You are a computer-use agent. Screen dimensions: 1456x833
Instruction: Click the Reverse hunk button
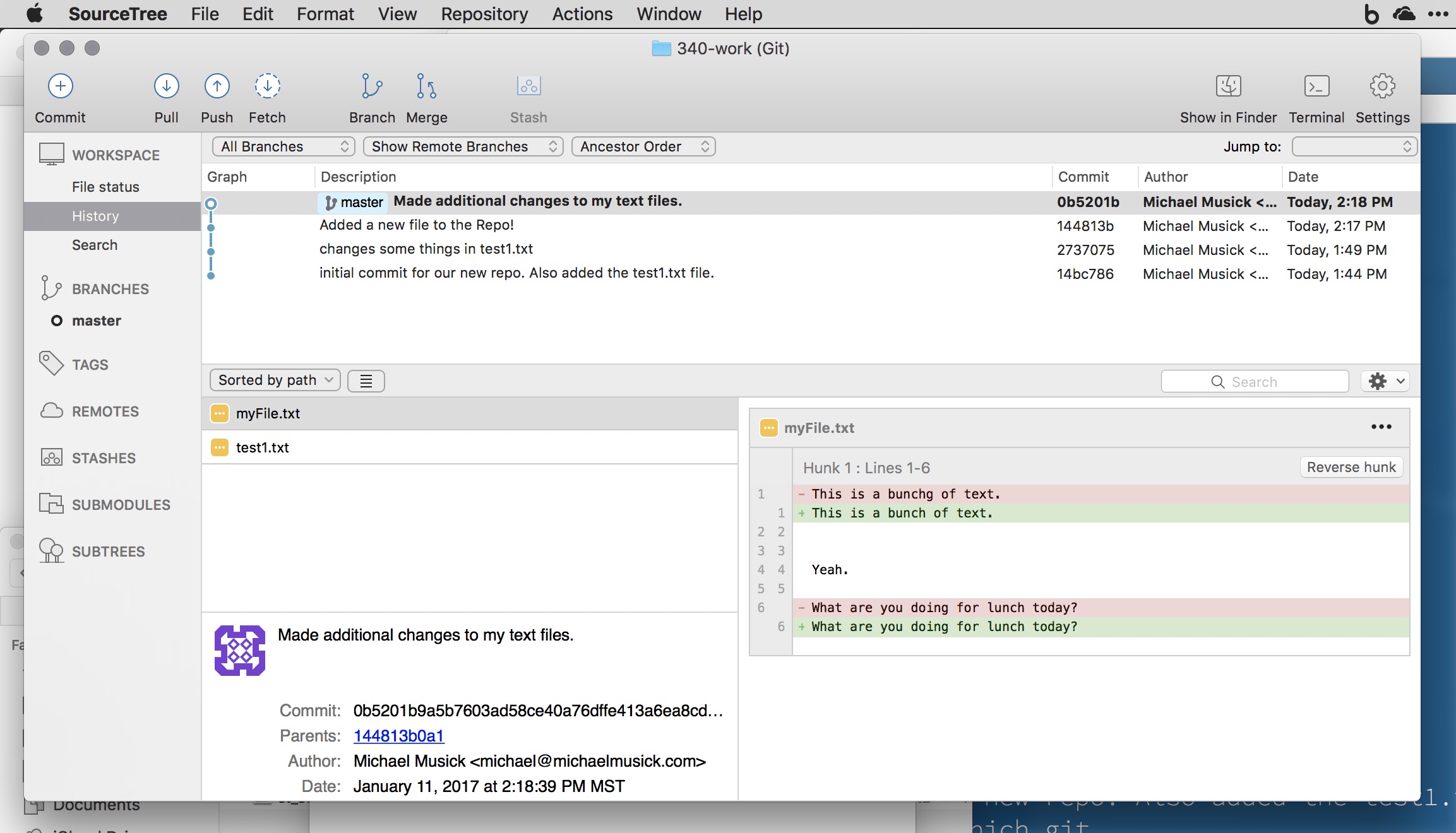click(1351, 467)
